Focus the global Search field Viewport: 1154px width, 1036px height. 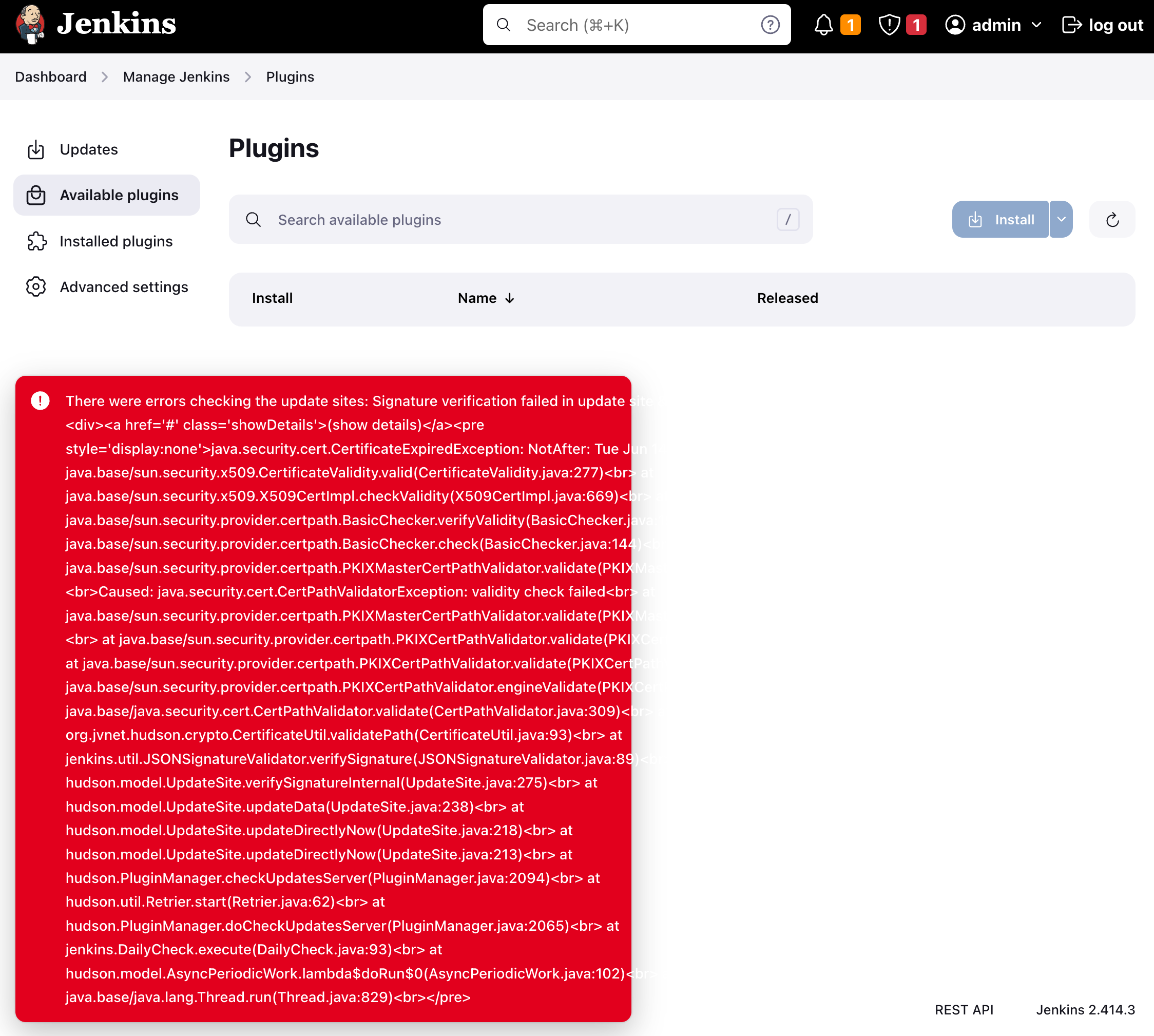[637, 25]
